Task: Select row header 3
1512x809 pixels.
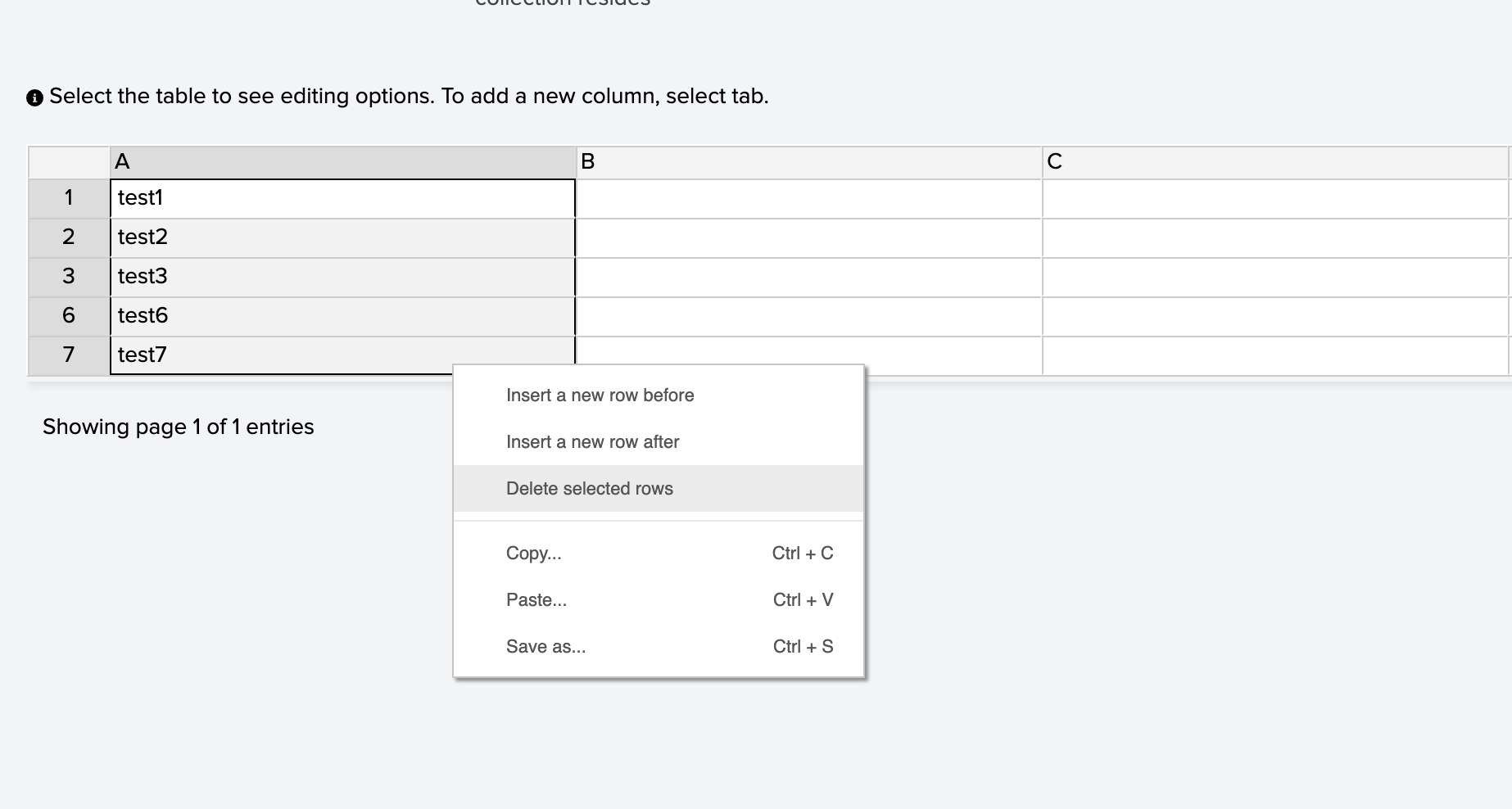Action: [x=69, y=276]
